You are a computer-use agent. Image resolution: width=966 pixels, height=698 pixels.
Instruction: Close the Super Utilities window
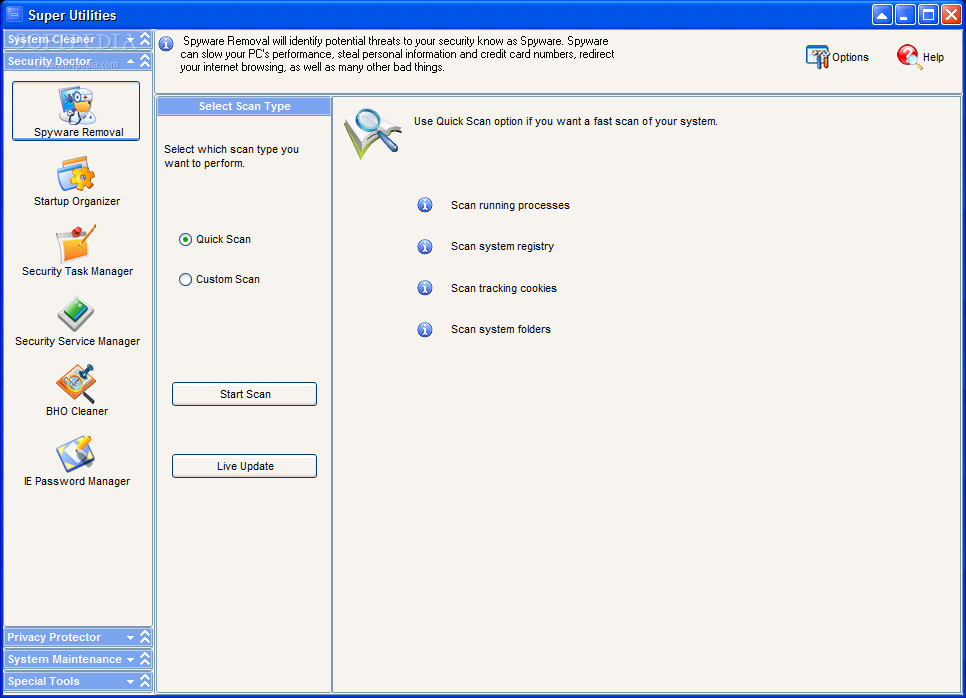(x=951, y=15)
